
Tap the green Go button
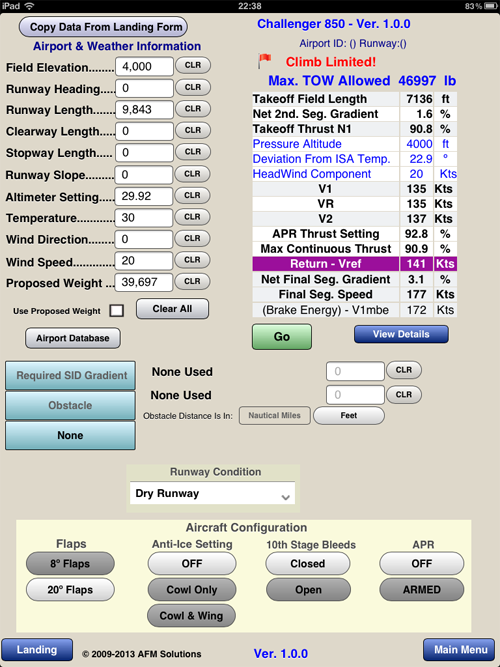coord(282,336)
